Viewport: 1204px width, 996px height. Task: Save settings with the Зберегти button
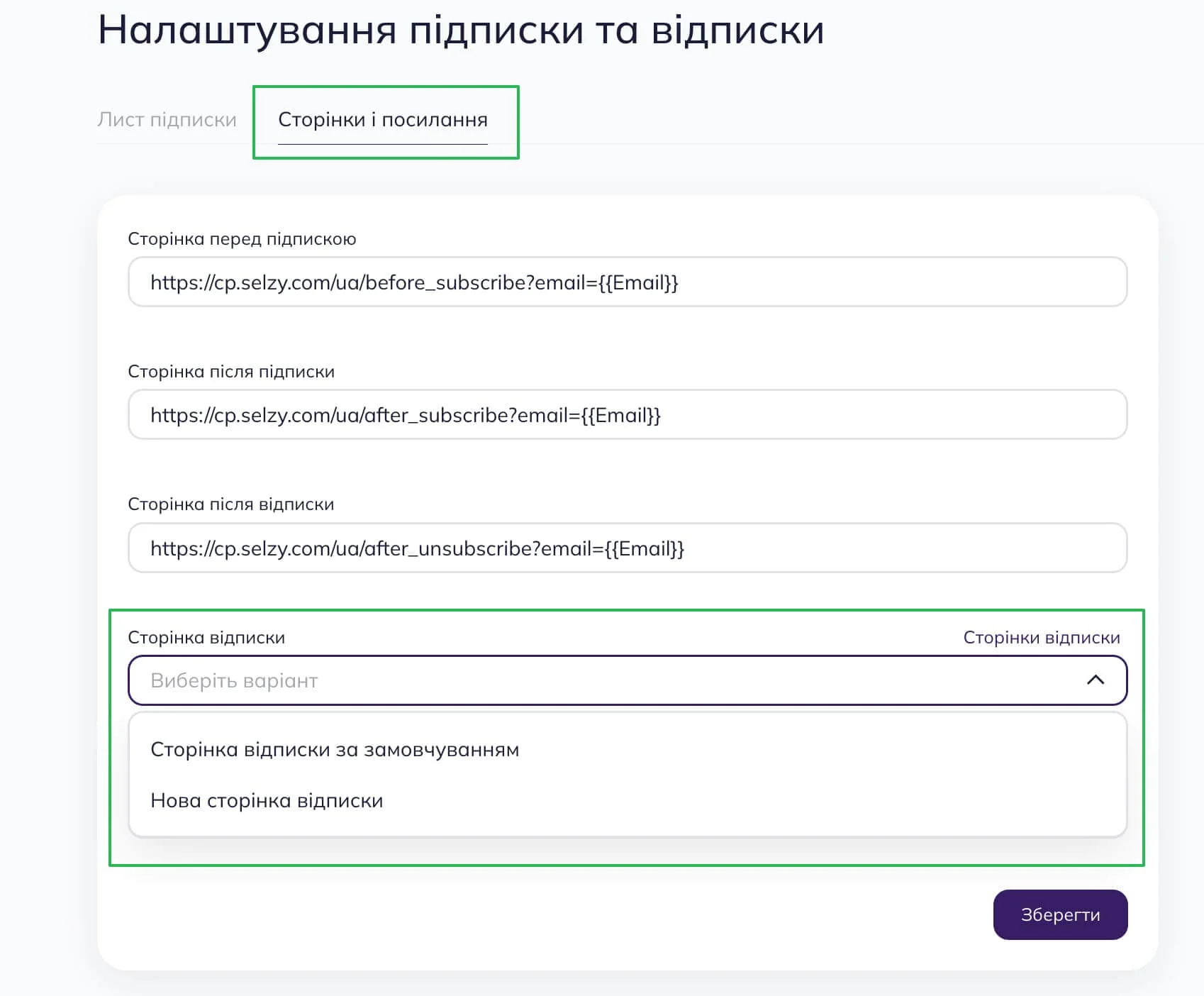click(x=1060, y=914)
